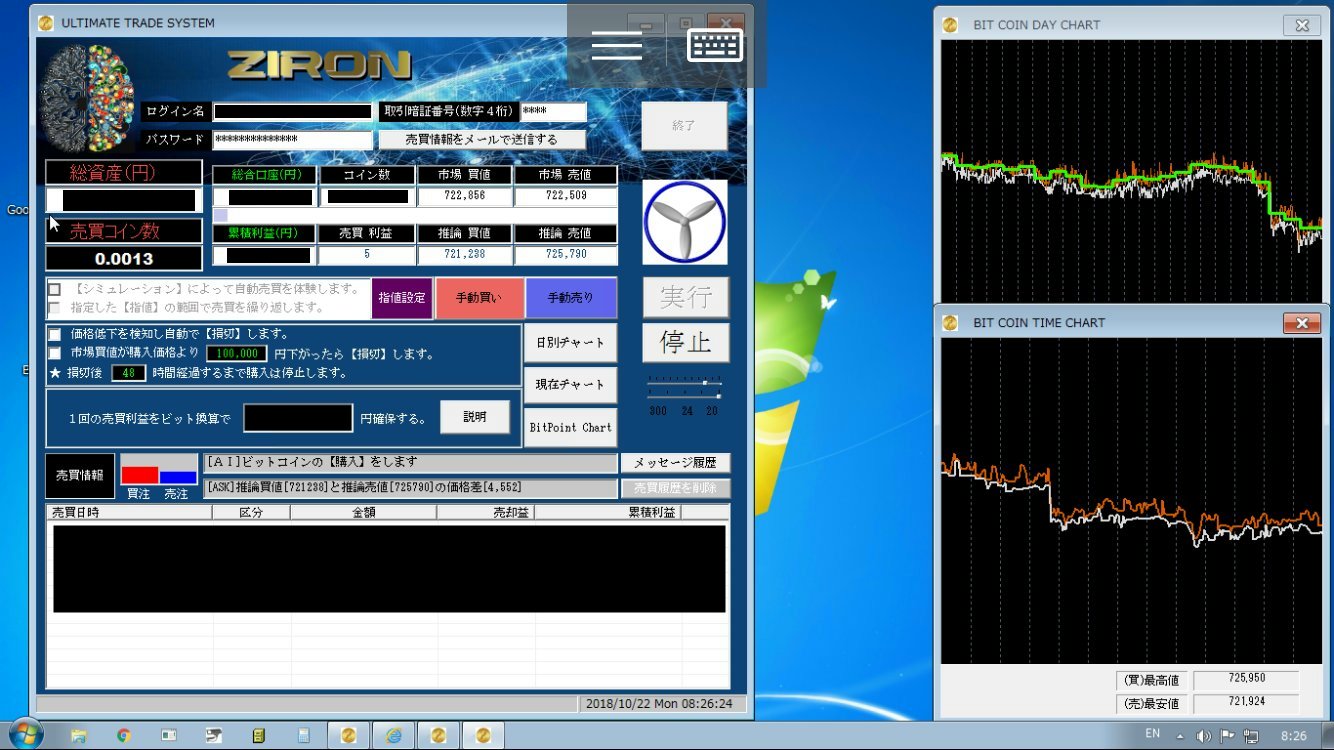Open the on-screen keyboard icon
Screen dimensions: 1334x750
[x=715, y=45]
